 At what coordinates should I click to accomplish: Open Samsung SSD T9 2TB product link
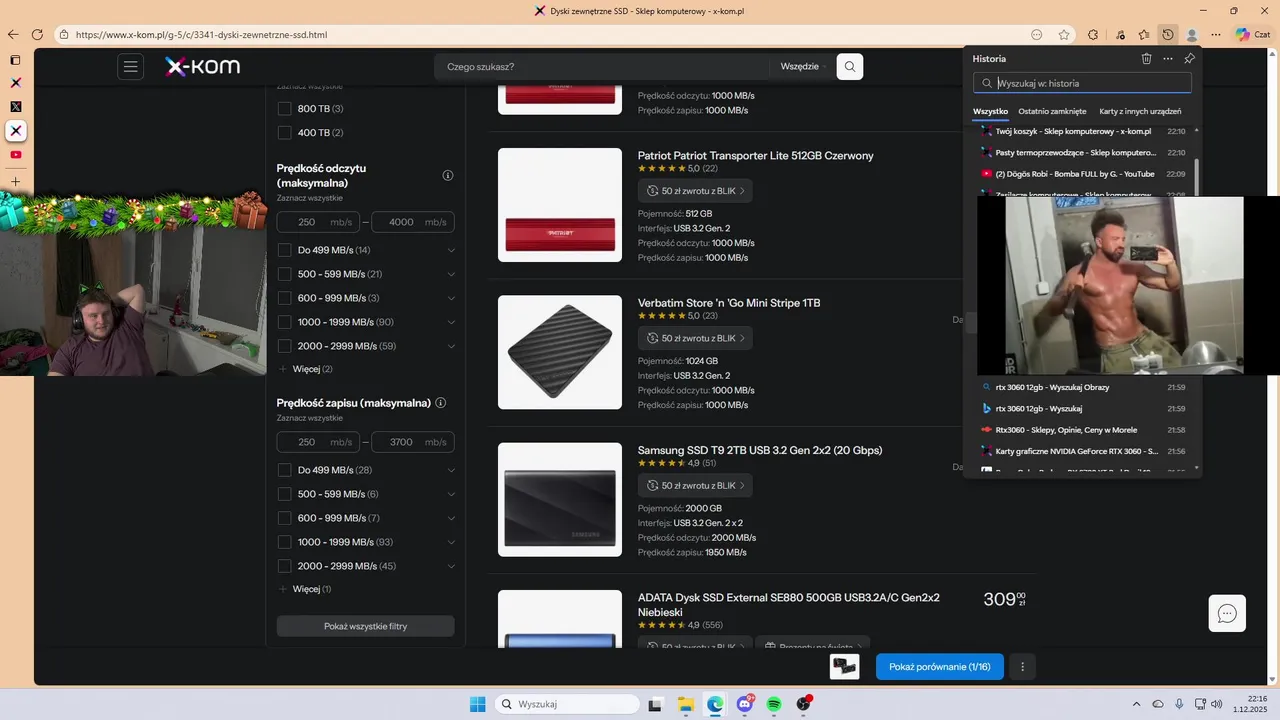(760, 450)
